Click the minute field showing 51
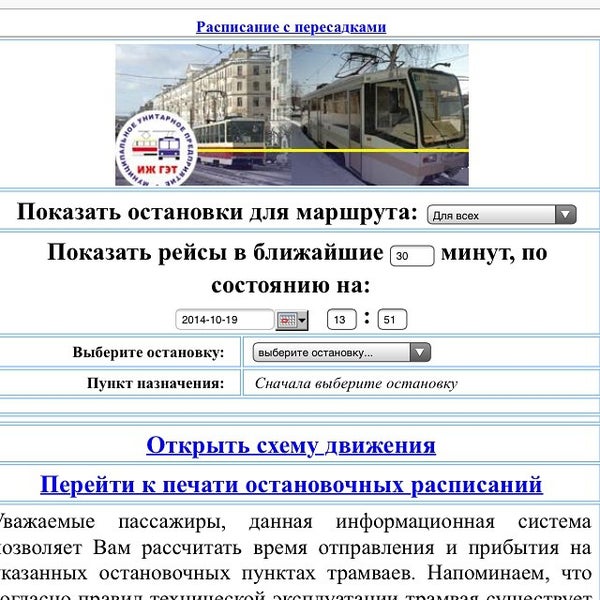600x600 pixels. (x=392, y=320)
